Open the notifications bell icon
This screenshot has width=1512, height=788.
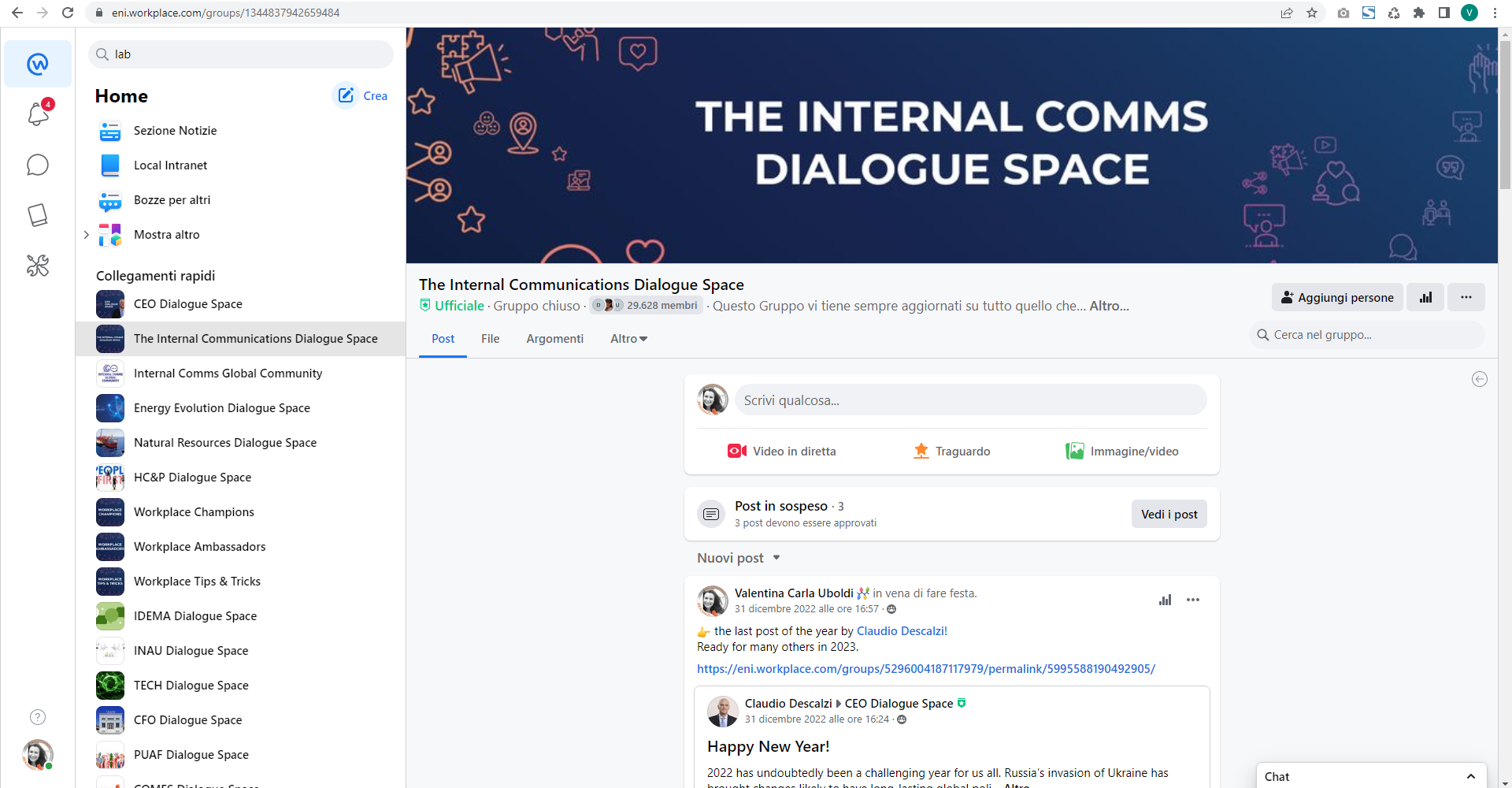click(38, 114)
